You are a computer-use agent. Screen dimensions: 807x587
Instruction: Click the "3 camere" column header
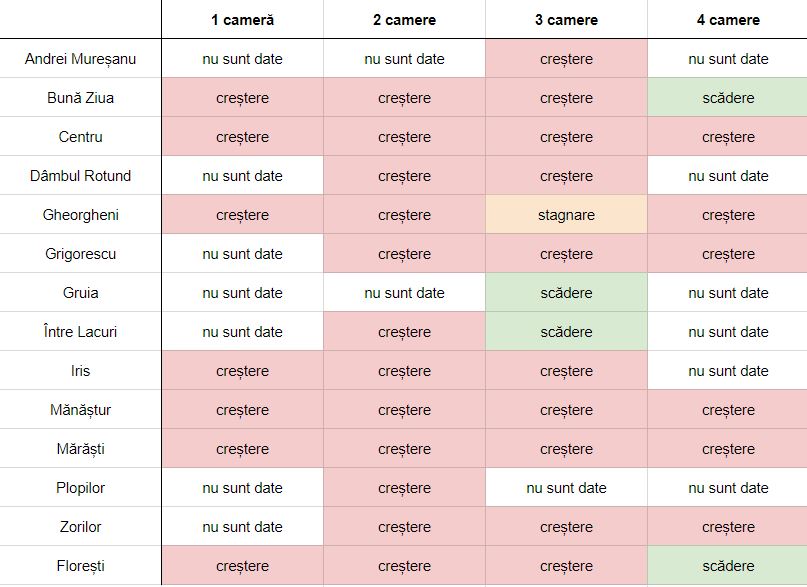(x=566, y=20)
